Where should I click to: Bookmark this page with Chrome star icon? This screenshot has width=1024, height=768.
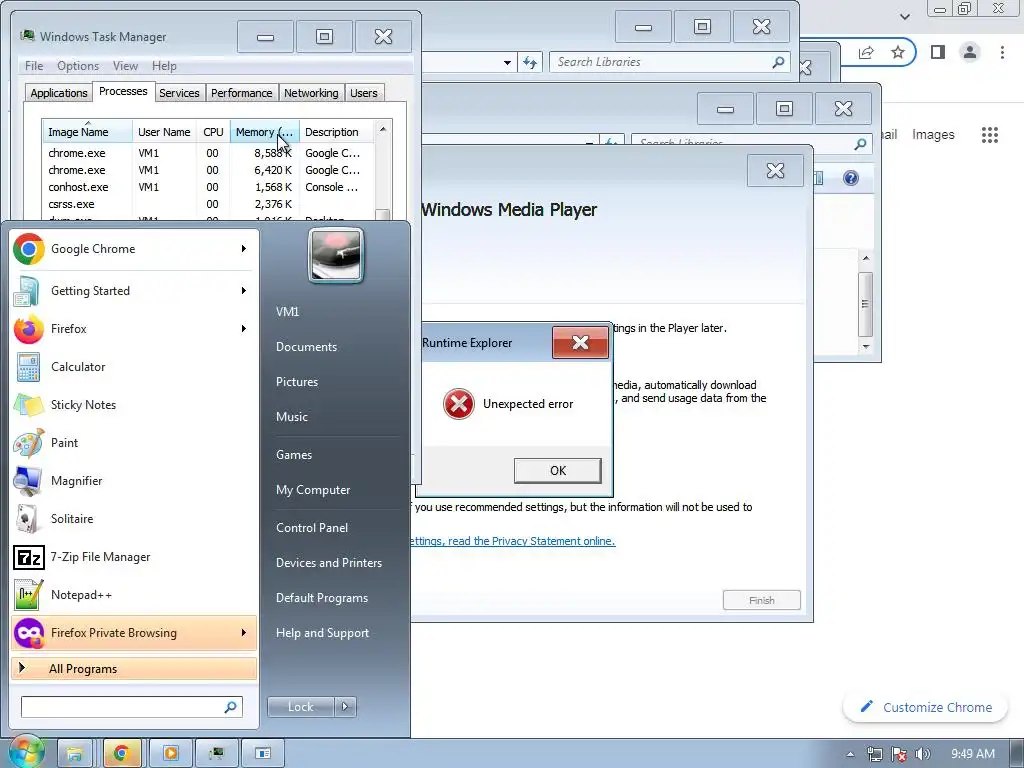pyautogui.click(x=898, y=52)
